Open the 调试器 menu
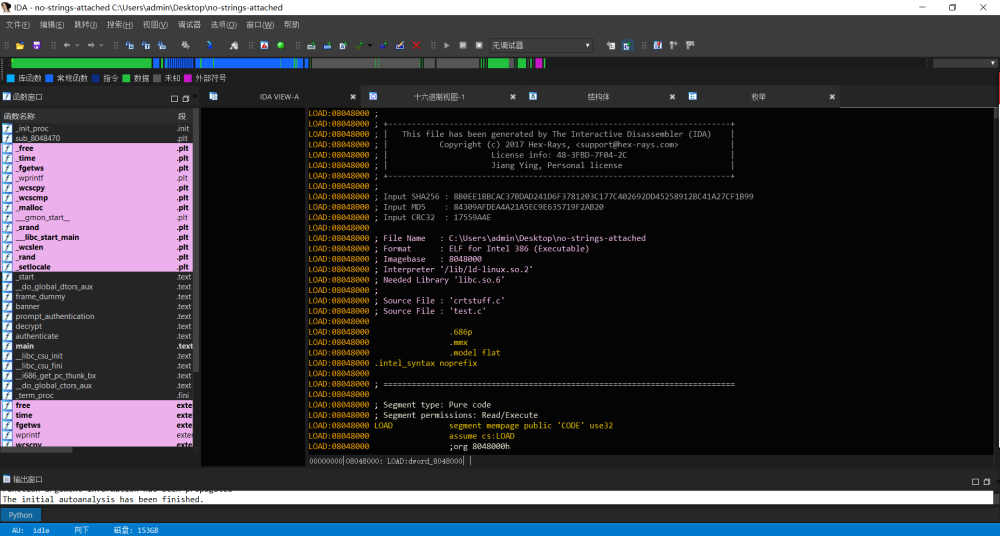The image size is (1000, 536). pos(189,25)
